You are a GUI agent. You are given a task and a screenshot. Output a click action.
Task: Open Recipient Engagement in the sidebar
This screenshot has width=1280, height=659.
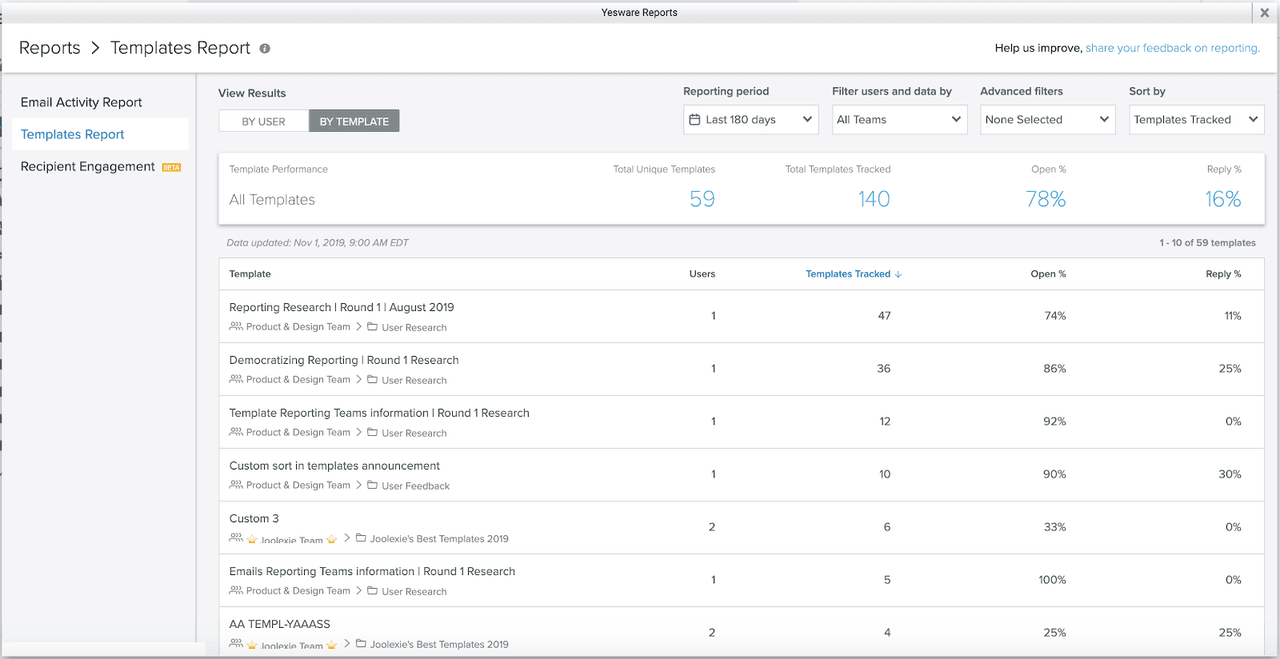click(88, 166)
